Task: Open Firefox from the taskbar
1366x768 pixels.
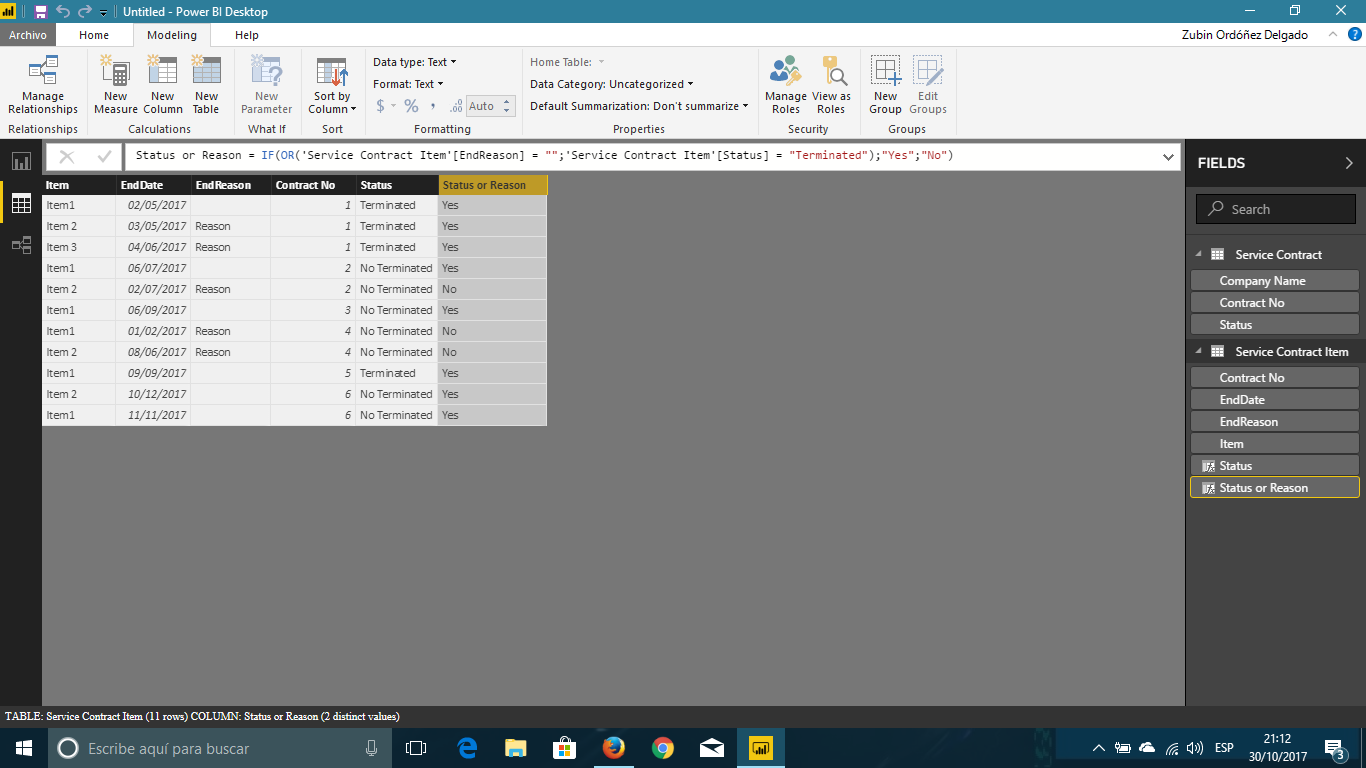Action: click(613, 748)
